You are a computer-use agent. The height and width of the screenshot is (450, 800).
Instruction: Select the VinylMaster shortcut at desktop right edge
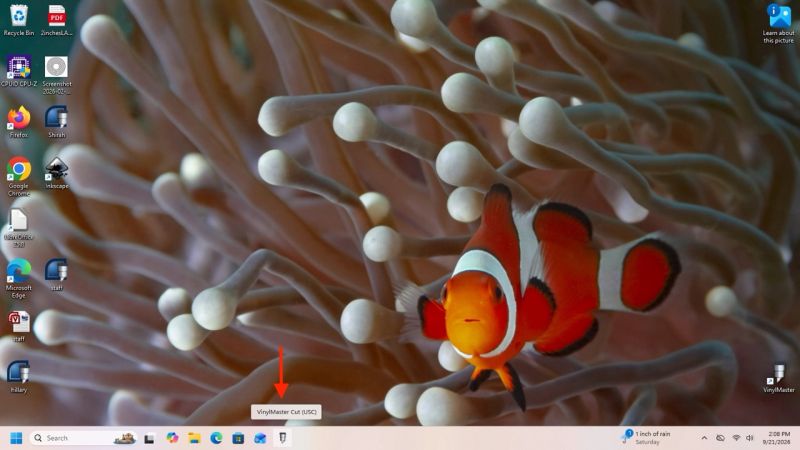pos(779,378)
